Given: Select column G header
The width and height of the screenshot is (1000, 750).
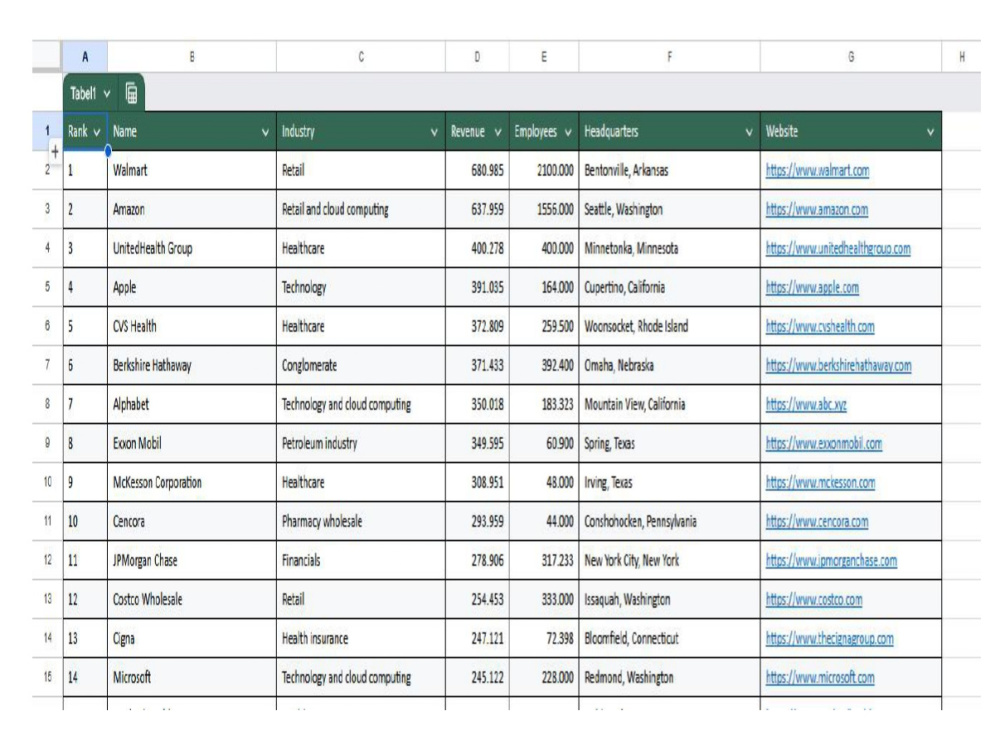Looking at the screenshot, I should 850,57.
